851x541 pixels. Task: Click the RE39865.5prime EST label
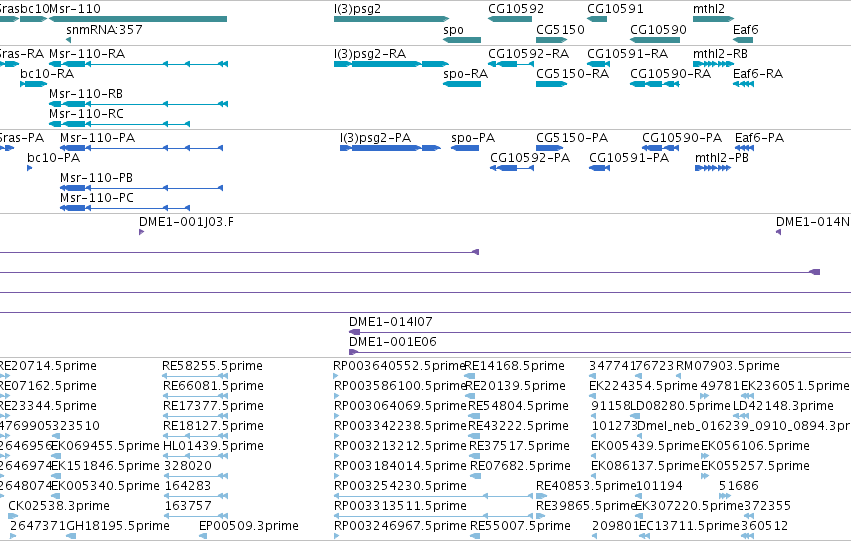click(586, 506)
